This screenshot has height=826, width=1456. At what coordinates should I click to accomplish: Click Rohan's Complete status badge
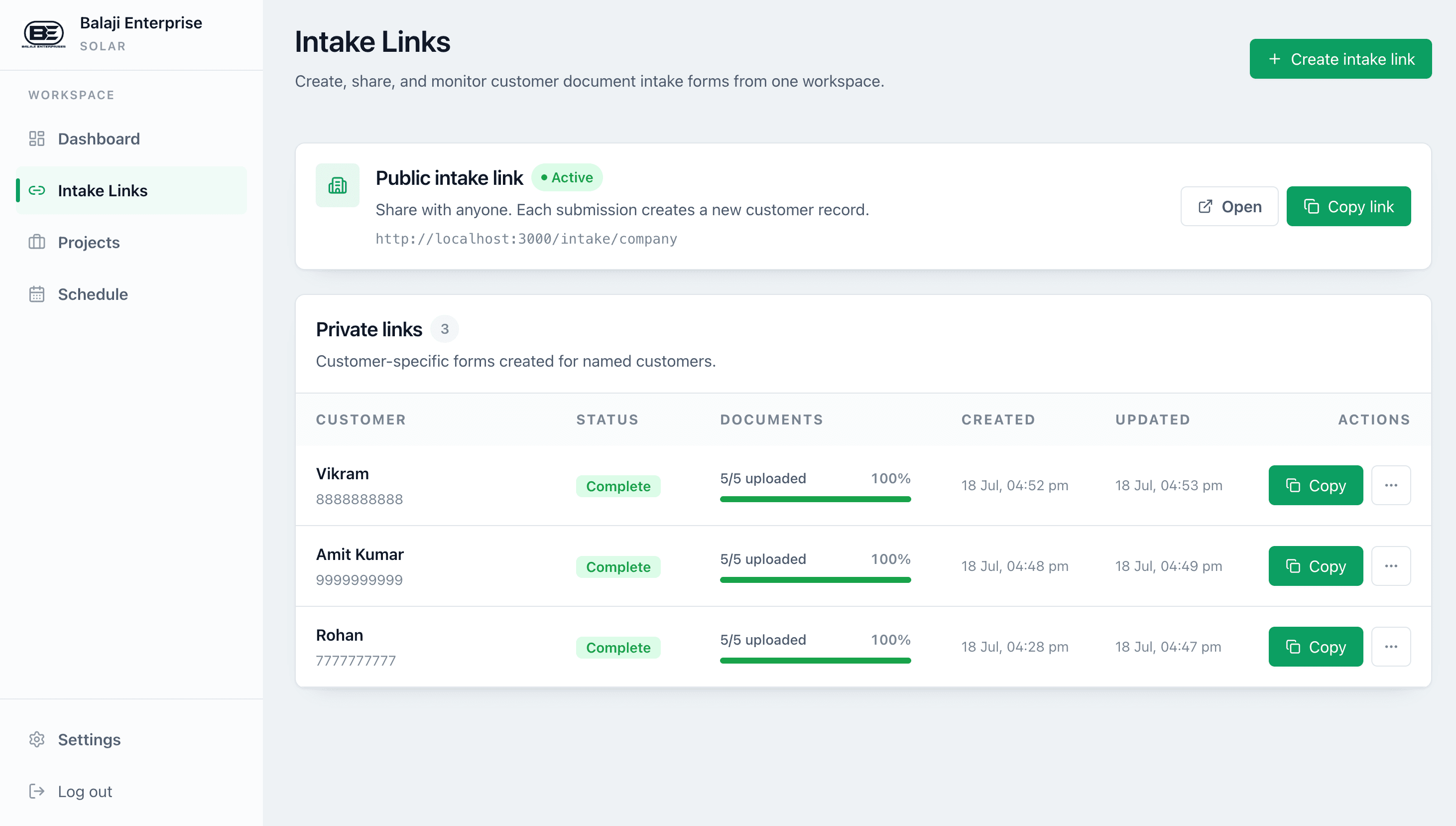tap(618, 647)
